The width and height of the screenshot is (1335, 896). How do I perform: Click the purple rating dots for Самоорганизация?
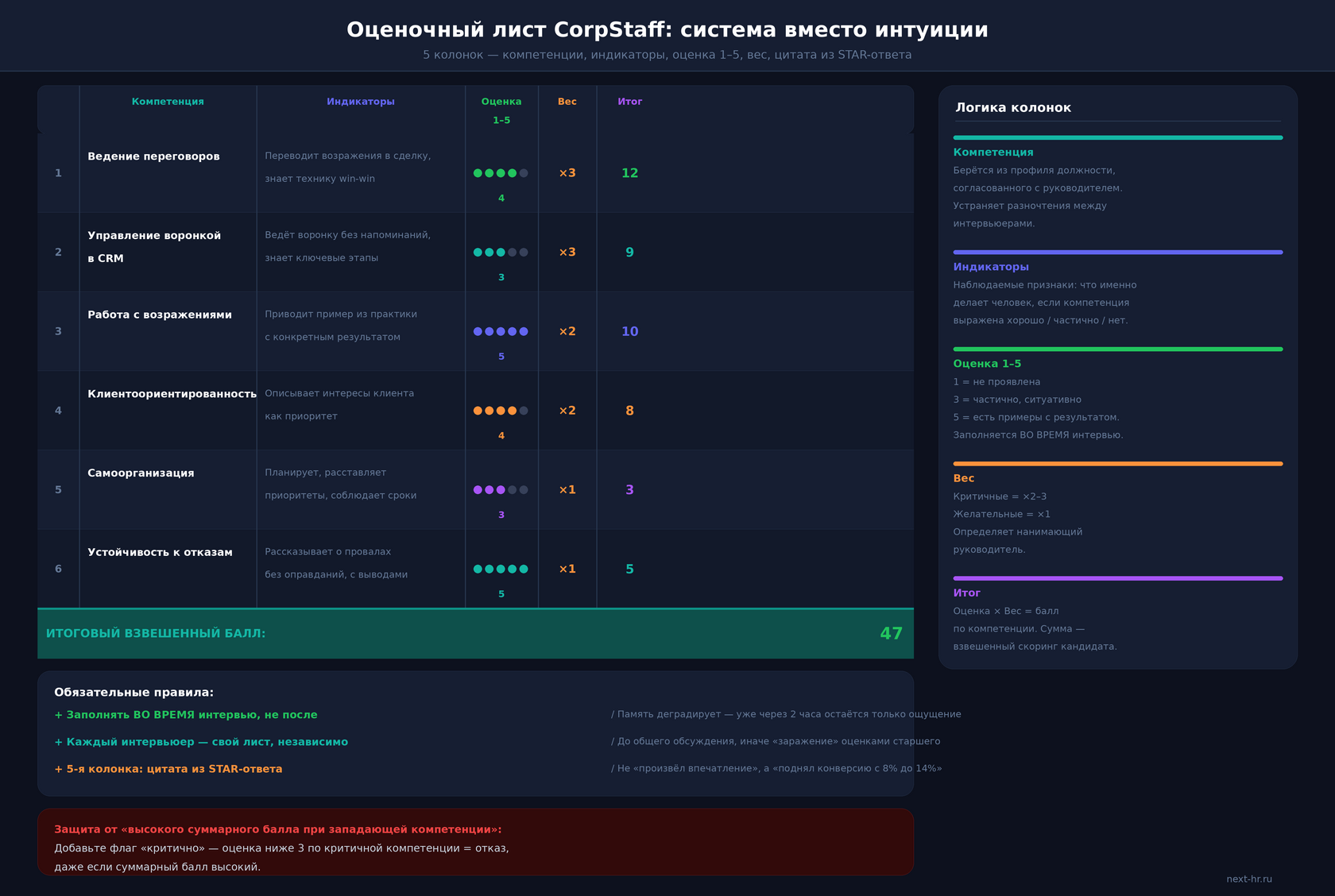click(x=501, y=490)
